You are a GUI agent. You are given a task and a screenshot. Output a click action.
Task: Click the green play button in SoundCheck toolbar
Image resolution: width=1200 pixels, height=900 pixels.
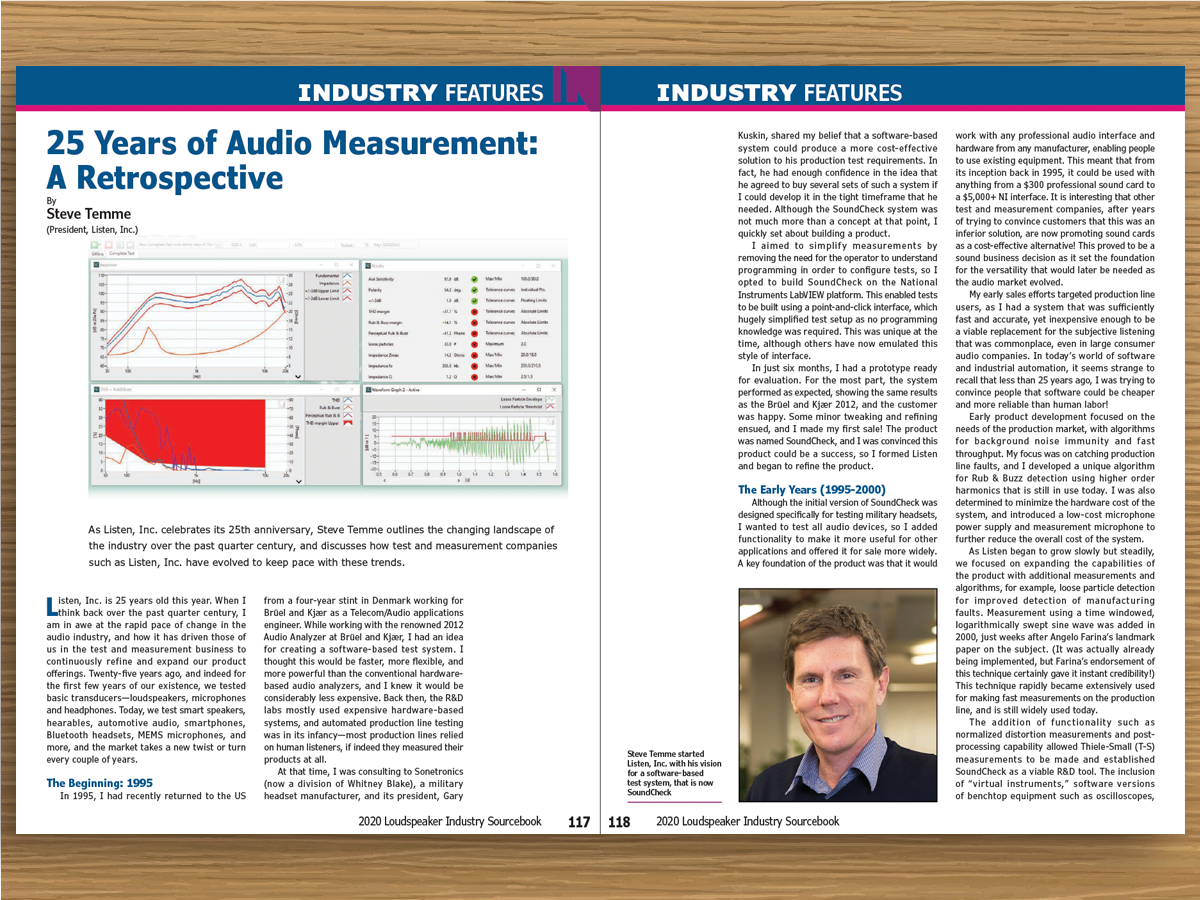(93, 244)
